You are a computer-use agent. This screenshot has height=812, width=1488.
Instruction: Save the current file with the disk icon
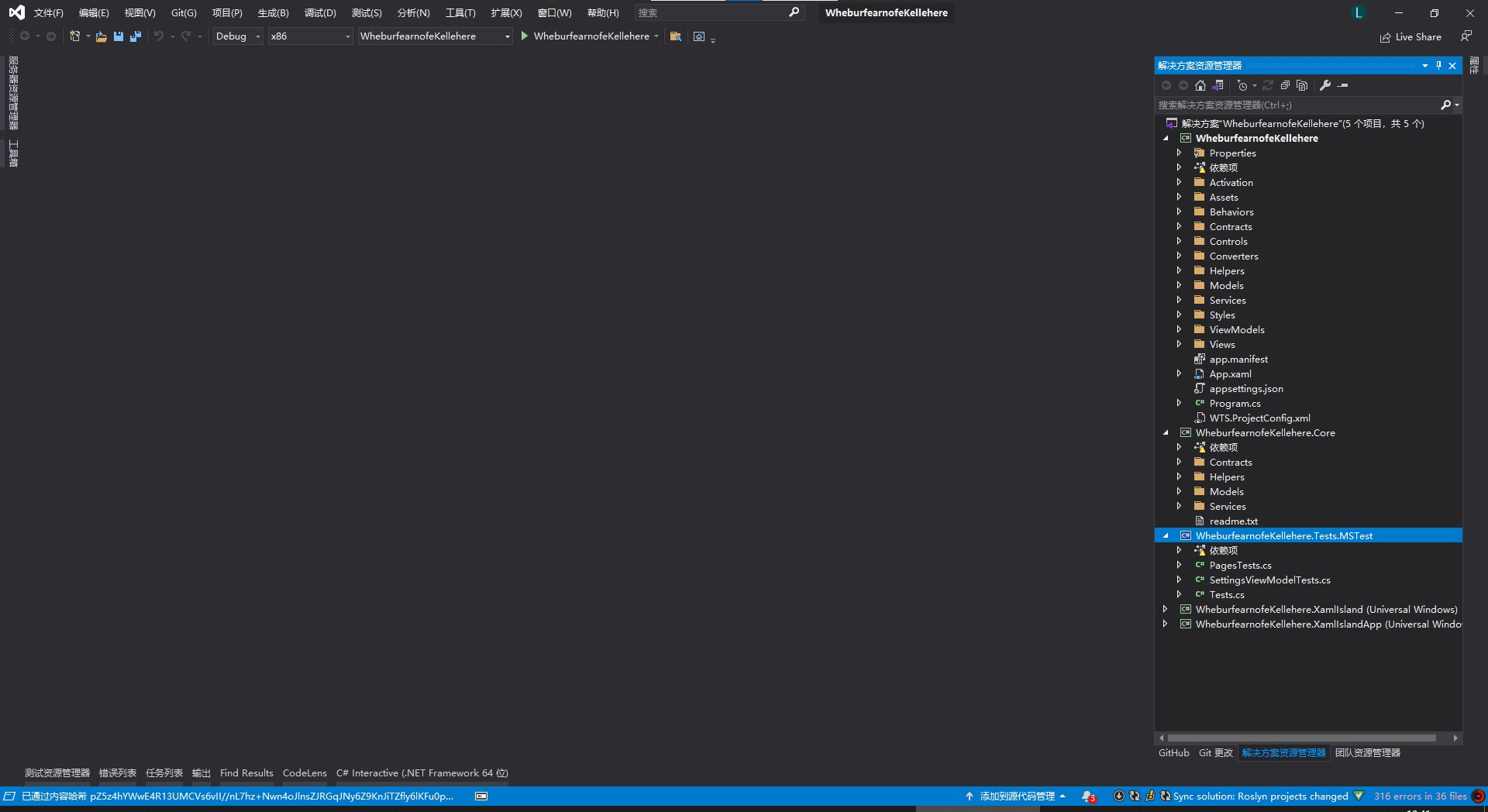tap(119, 36)
